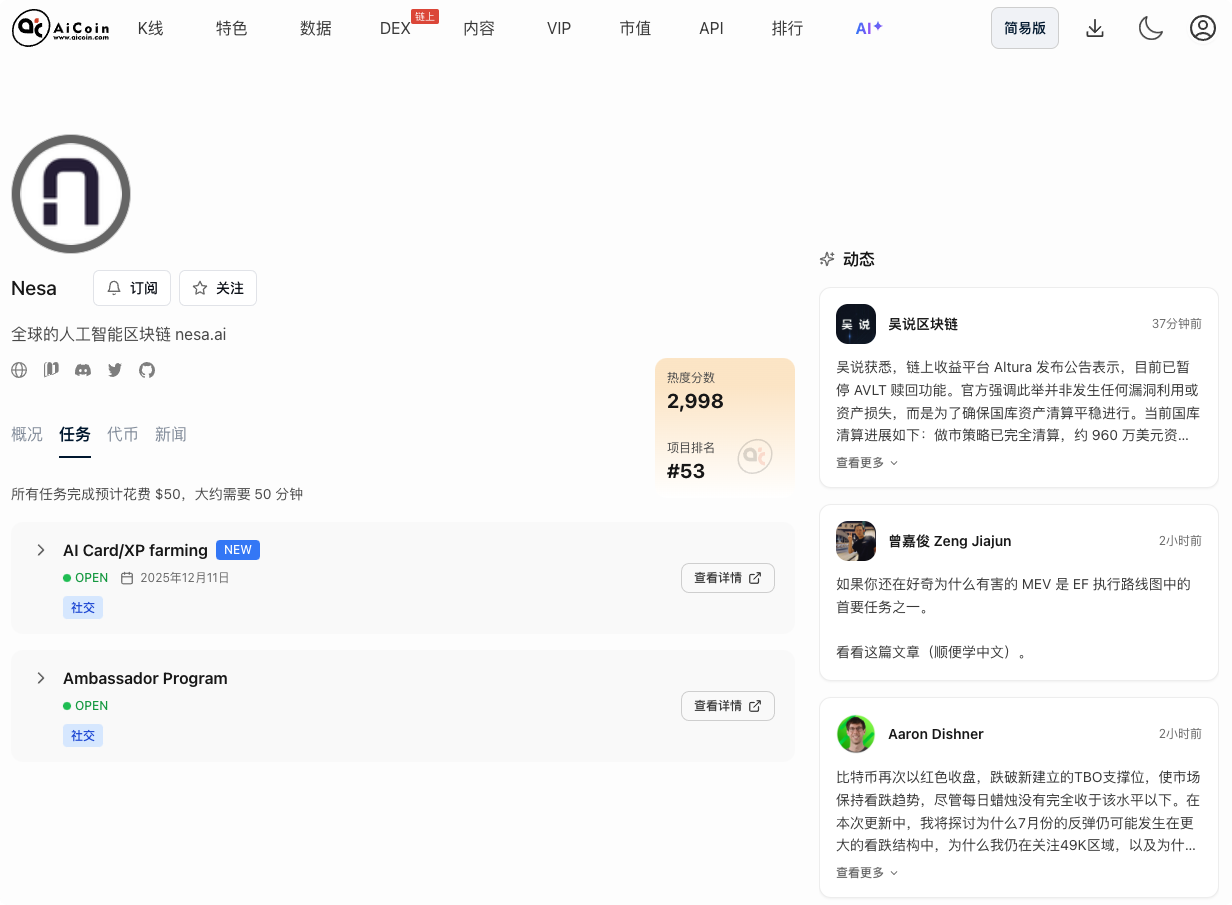Click the Nesa project logo
1232x905 pixels.
(71, 193)
